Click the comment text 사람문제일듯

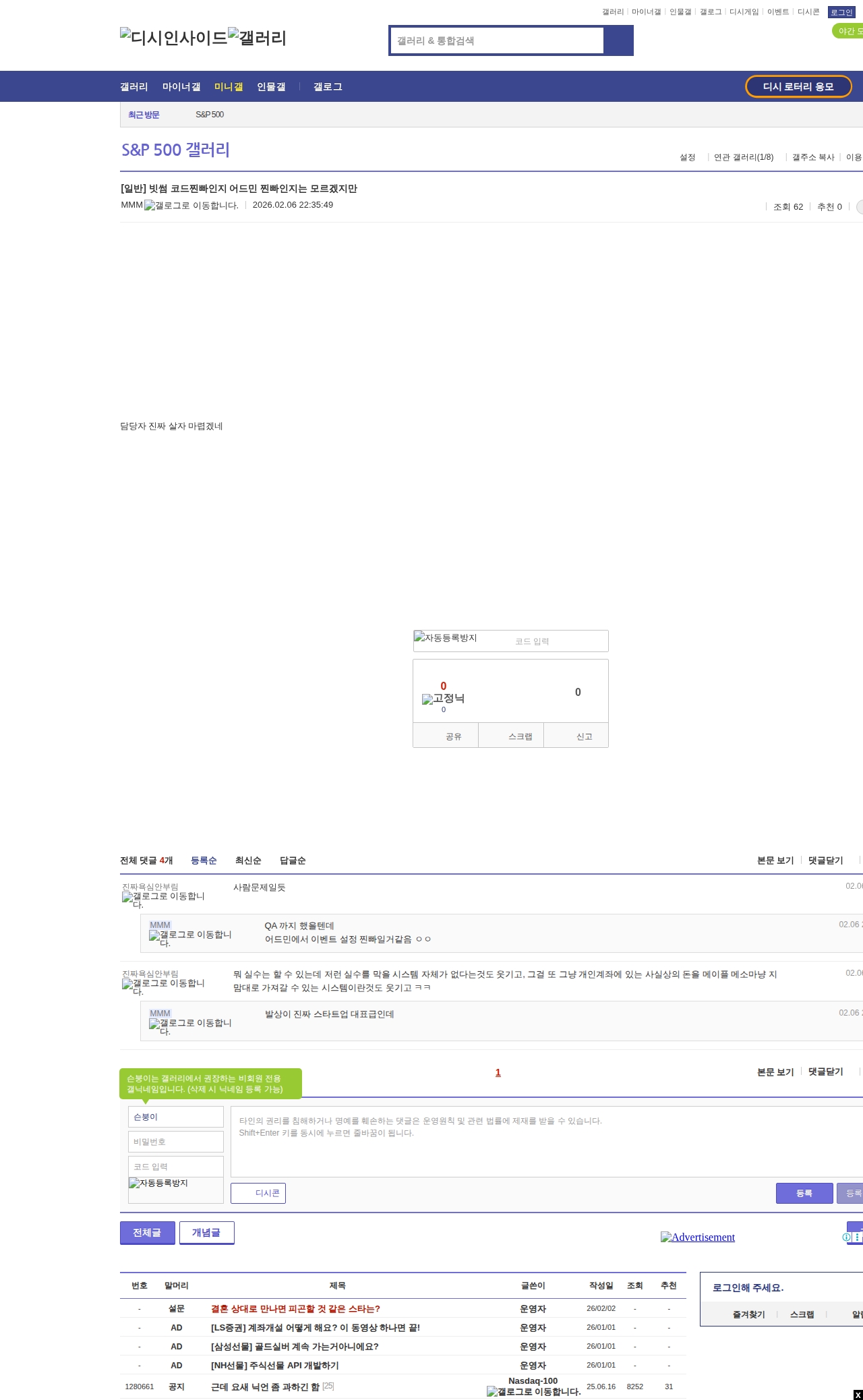tap(260, 887)
